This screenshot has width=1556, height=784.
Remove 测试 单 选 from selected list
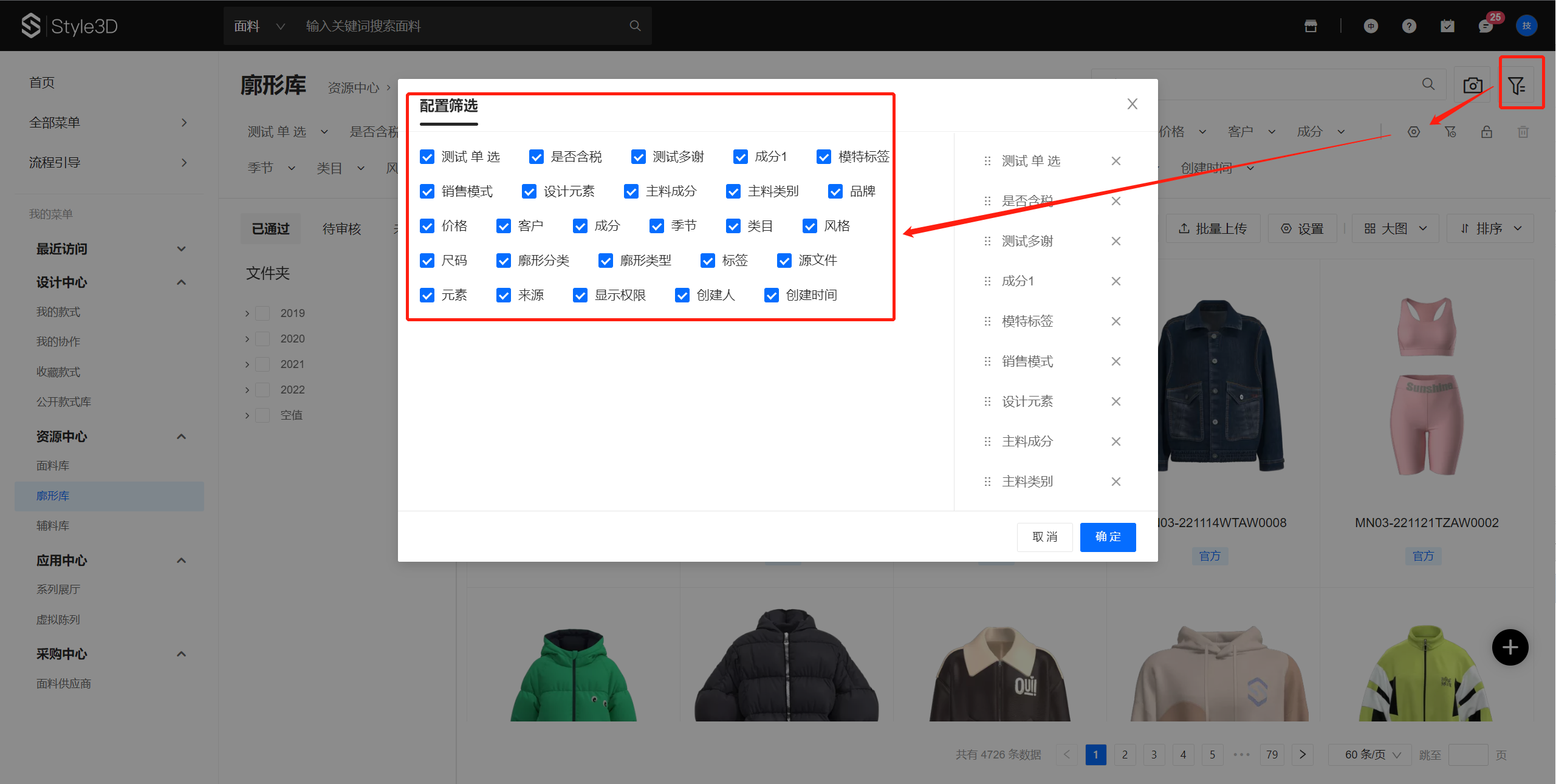pyautogui.click(x=1116, y=161)
